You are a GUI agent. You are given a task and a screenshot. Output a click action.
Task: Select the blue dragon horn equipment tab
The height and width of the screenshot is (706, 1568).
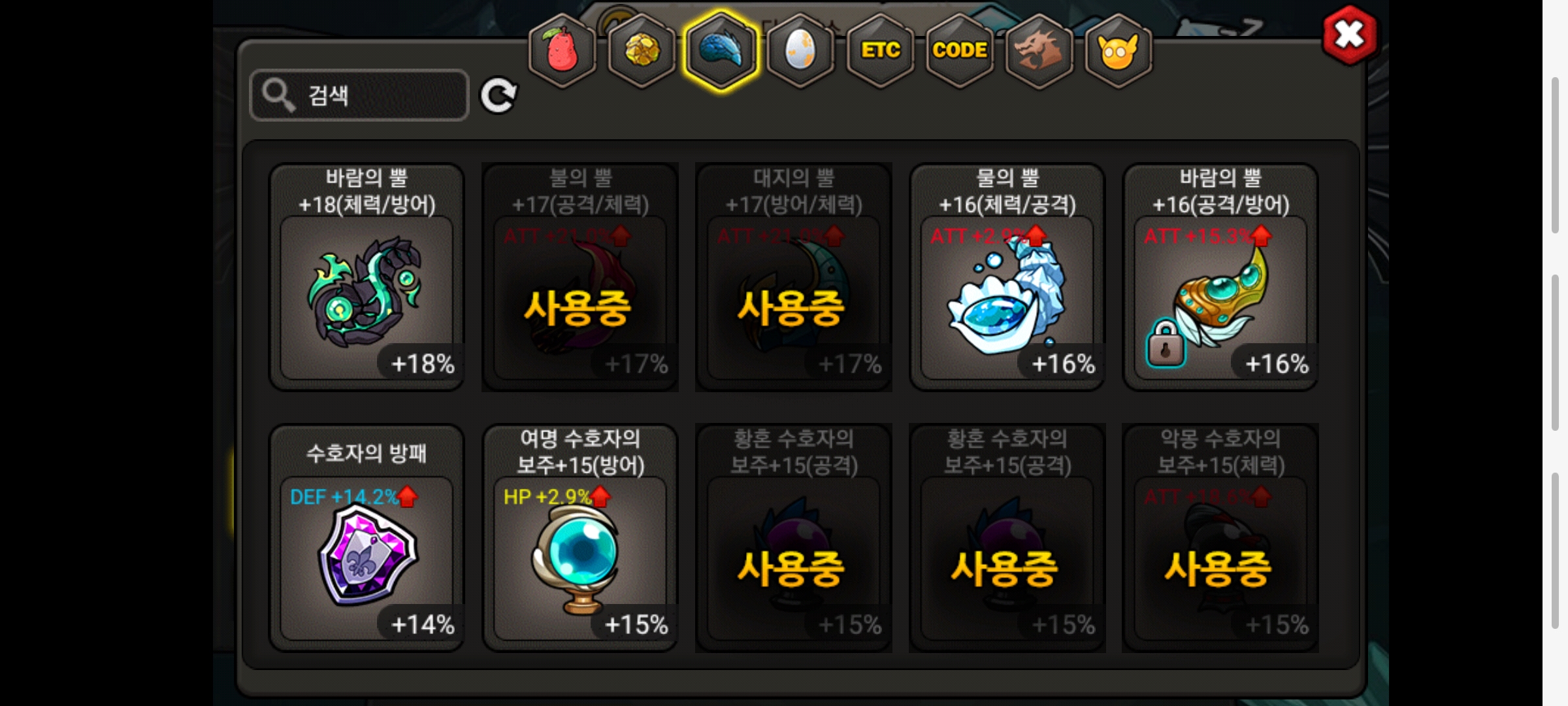pyautogui.click(x=721, y=50)
